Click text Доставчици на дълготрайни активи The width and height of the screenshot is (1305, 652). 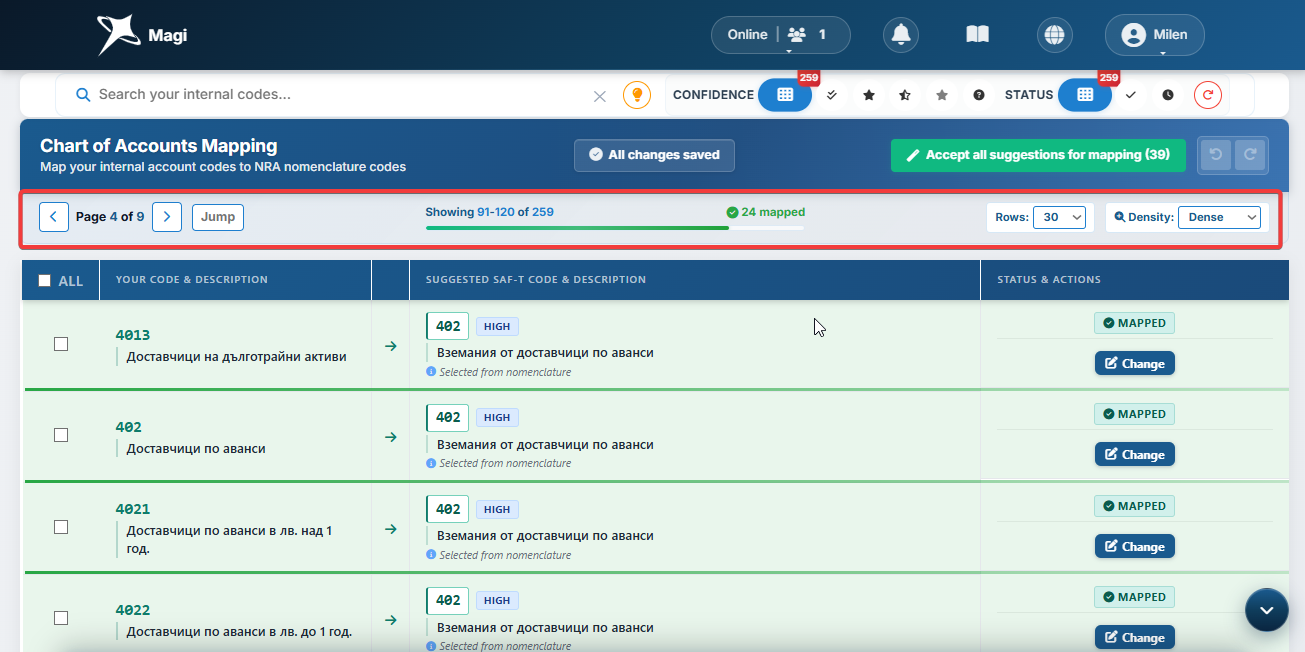click(237, 357)
